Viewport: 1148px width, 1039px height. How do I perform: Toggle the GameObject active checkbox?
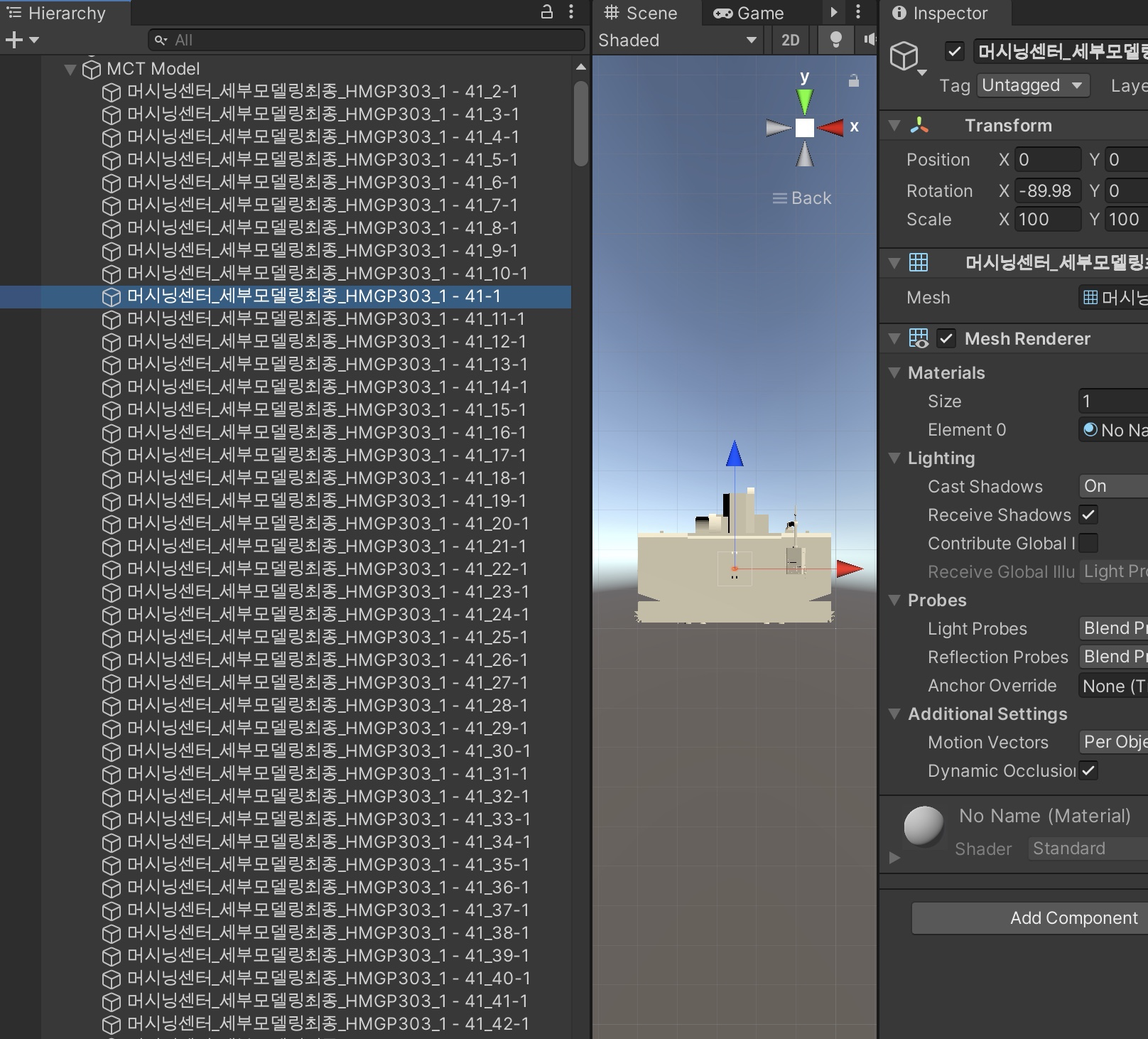pos(955,51)
